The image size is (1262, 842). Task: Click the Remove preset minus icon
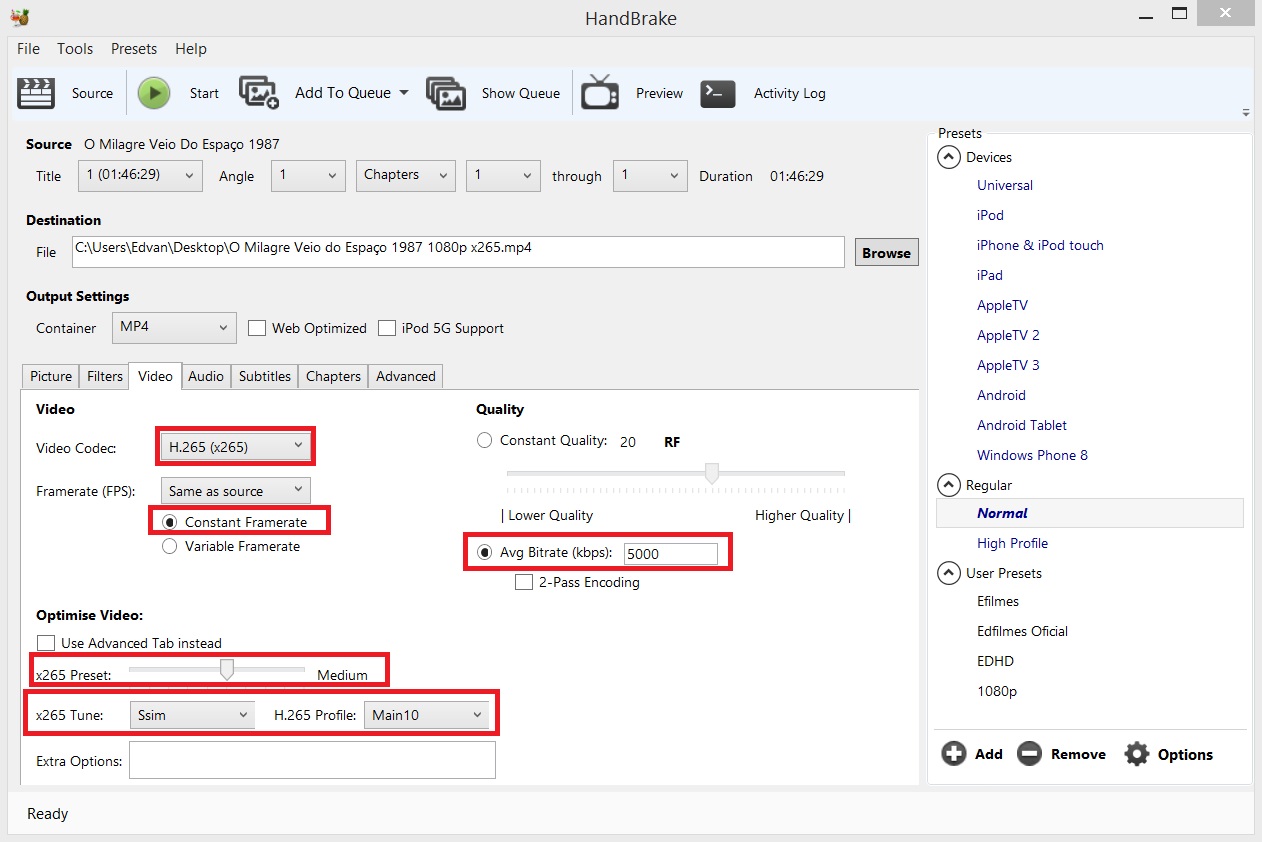click(x=1029, y=754)
